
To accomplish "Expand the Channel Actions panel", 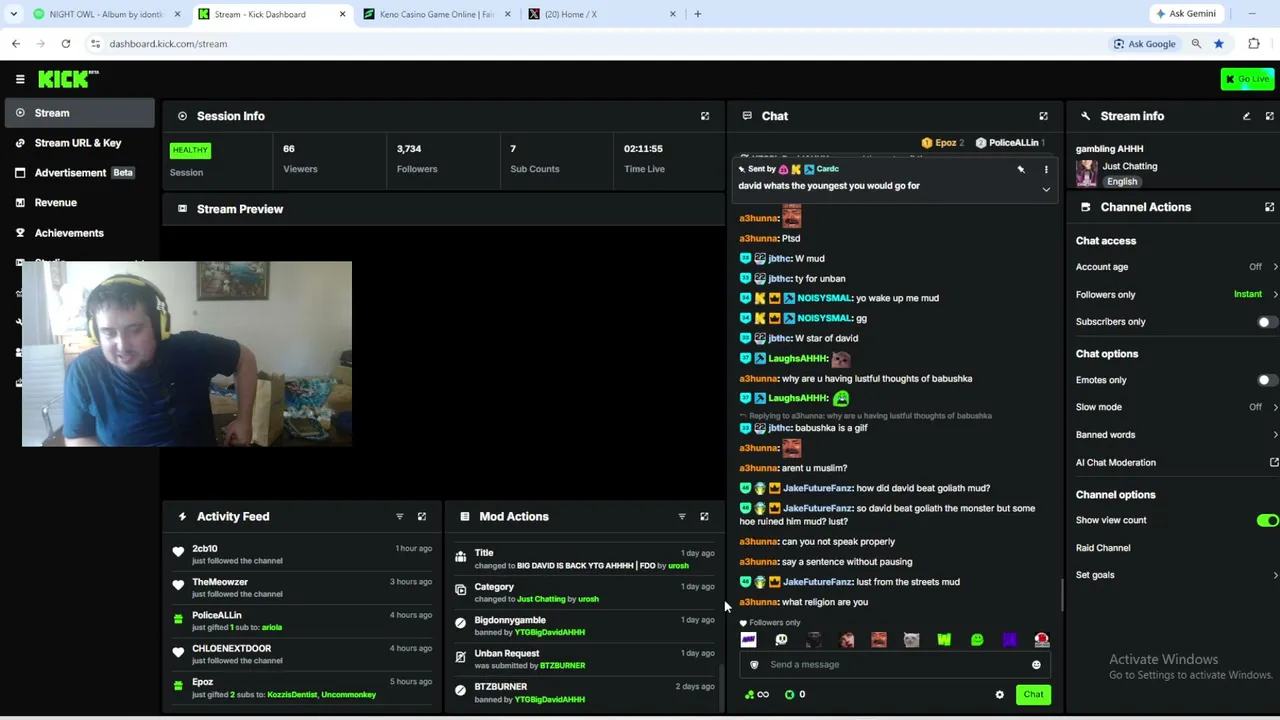I will click(1269, 207).
